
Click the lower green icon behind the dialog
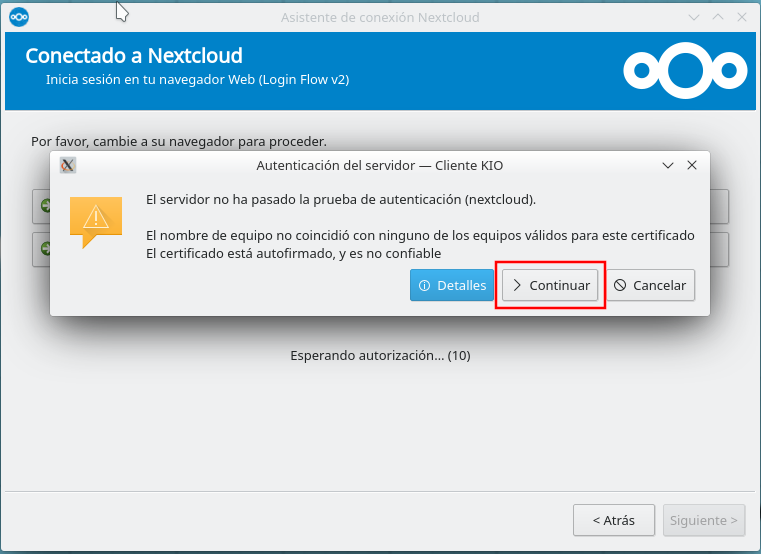[44, 248]
